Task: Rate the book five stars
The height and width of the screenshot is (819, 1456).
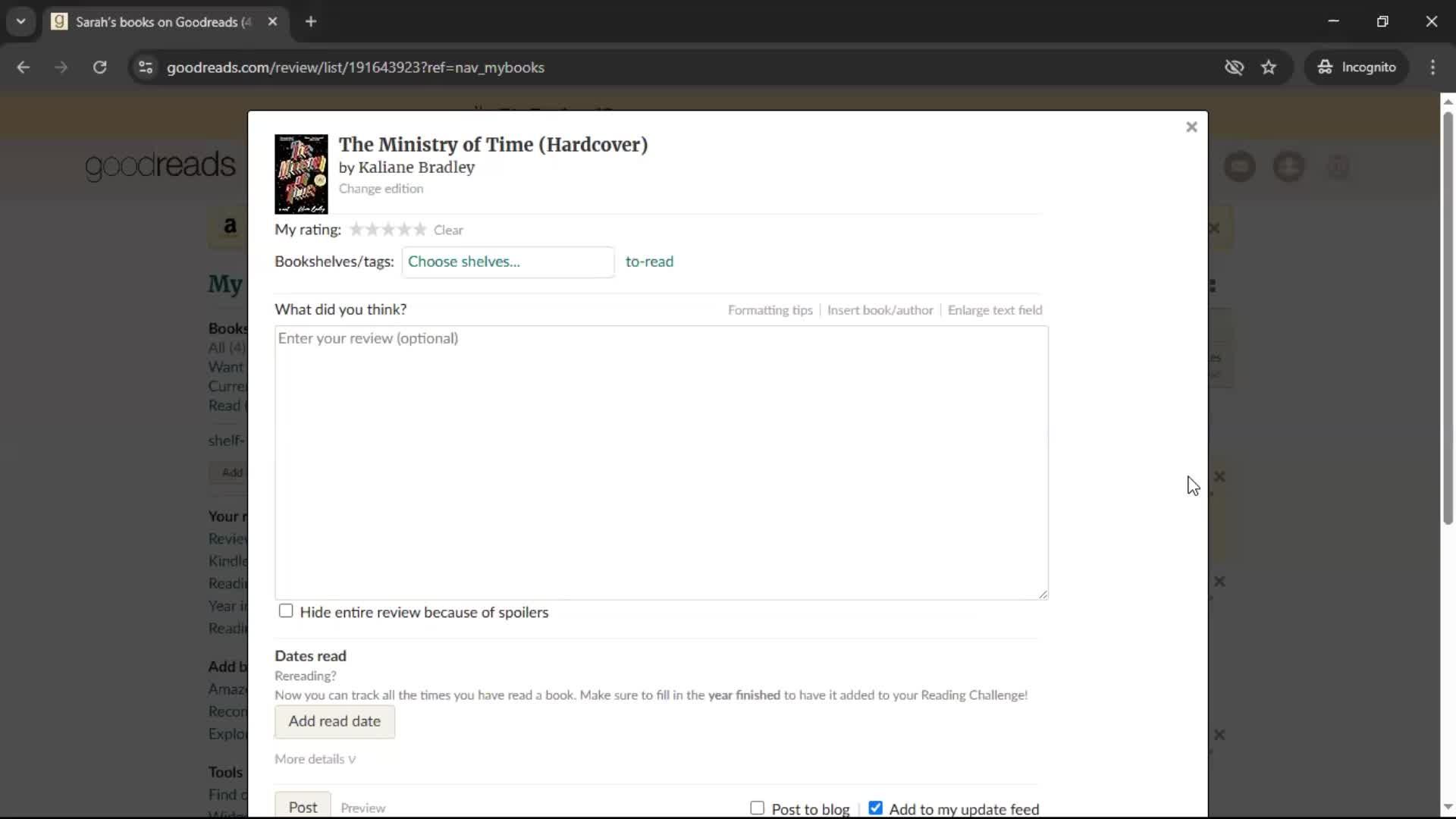Action: pos(420,229)
